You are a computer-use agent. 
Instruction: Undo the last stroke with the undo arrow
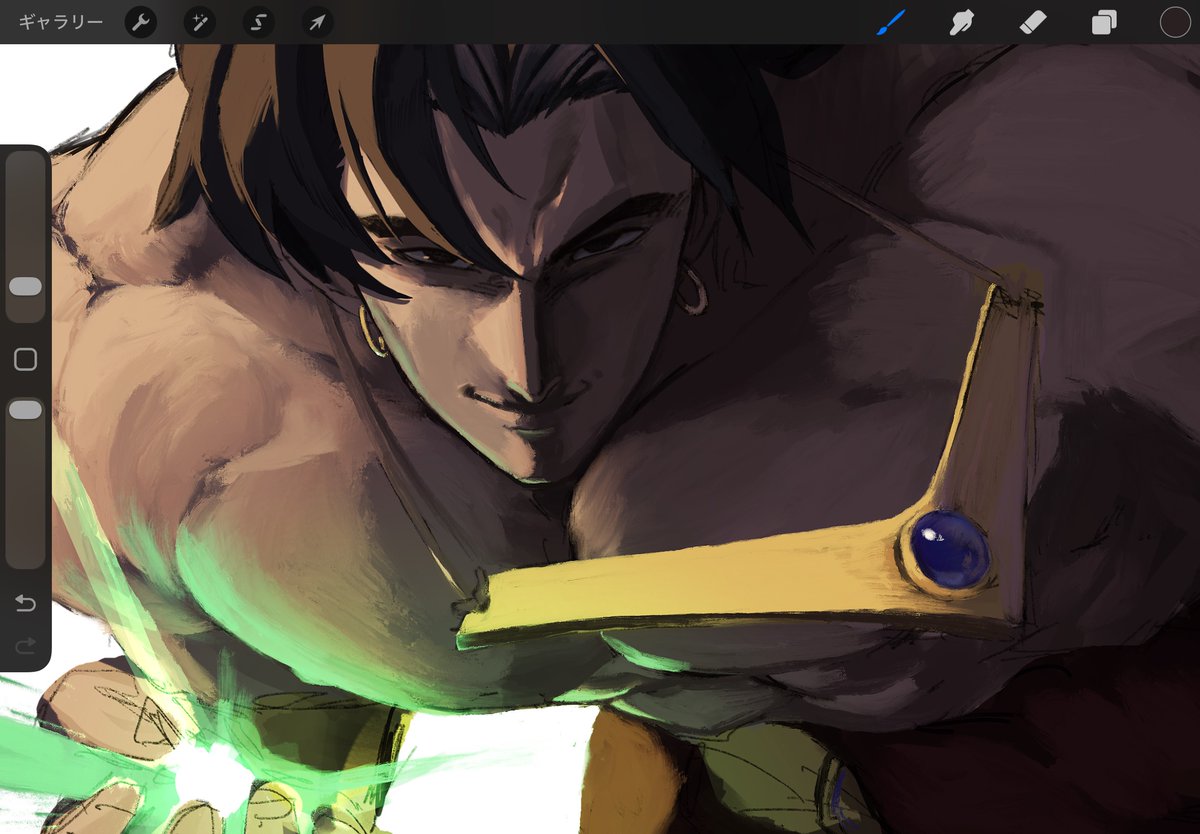pos(25,603)
